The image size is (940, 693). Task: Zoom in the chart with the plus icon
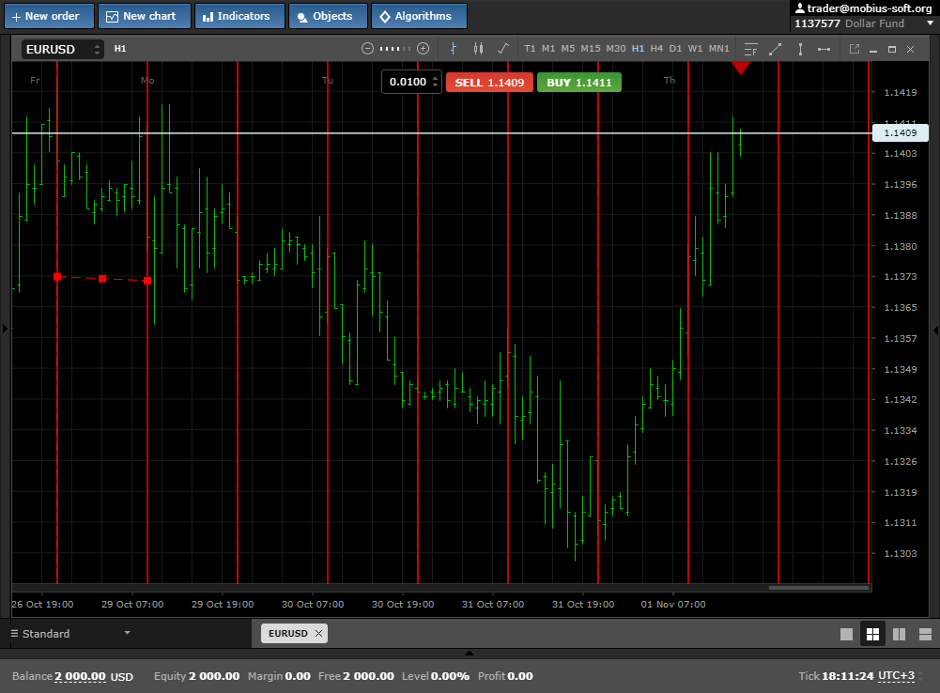[x=423, y=49]
